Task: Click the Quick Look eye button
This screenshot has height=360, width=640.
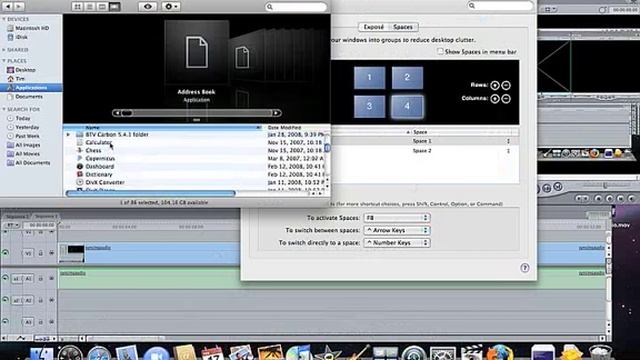Action: pos(148,7)
